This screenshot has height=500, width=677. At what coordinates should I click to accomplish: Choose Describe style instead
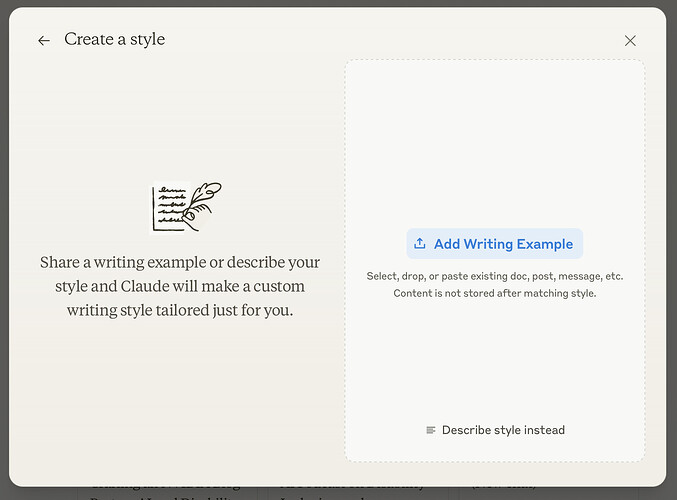(495, 430)
